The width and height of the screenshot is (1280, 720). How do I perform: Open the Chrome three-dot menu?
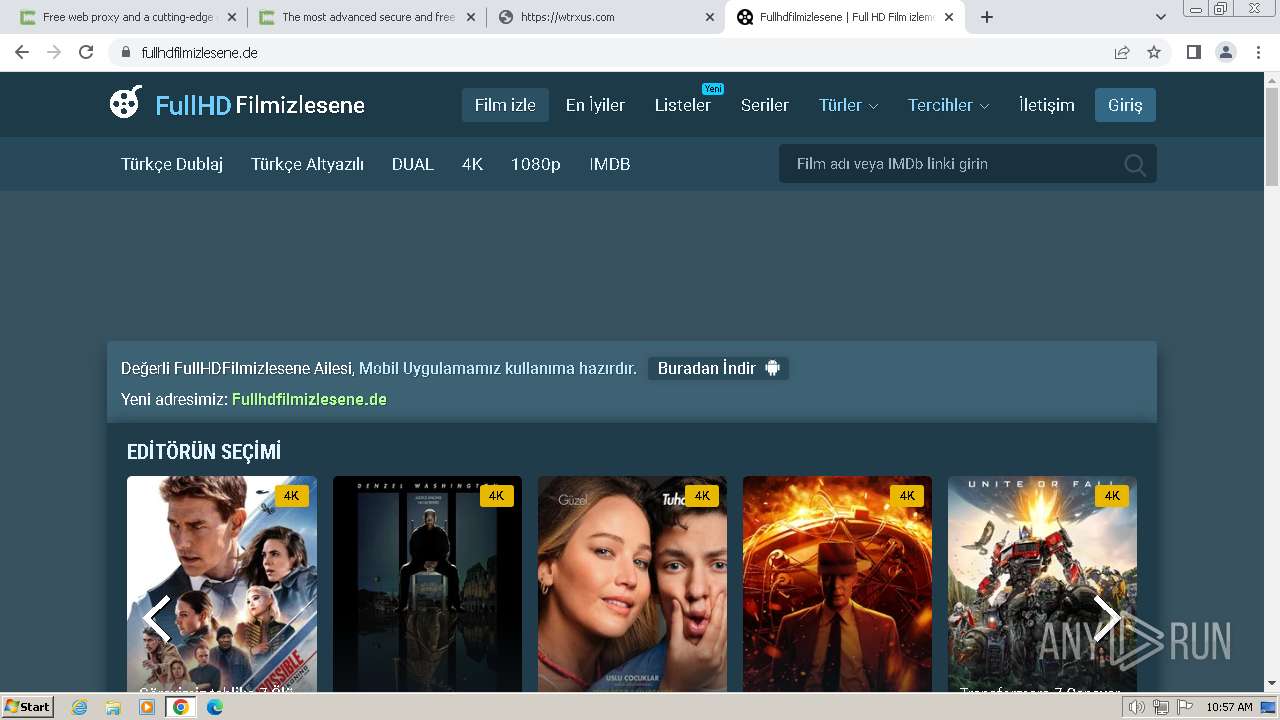pos(1259,52)
